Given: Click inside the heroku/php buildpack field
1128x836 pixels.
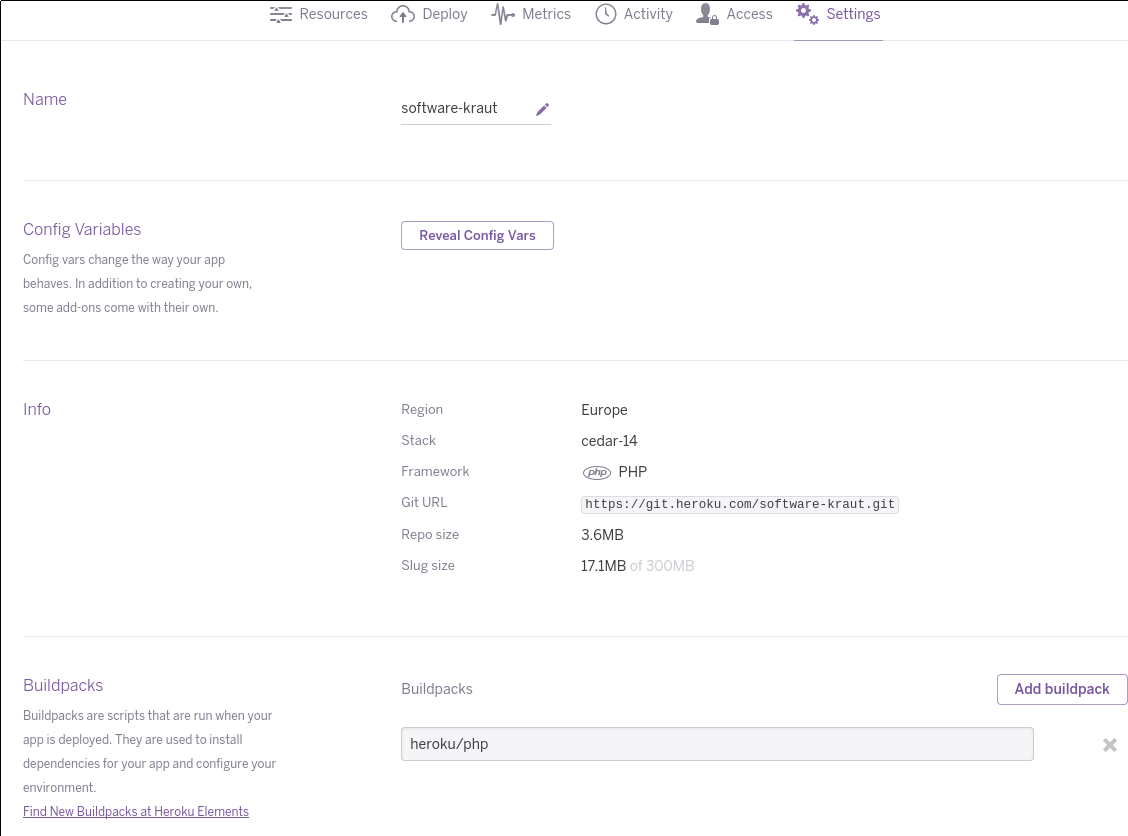Looking at the screenshot, I should tap(717, 744).
